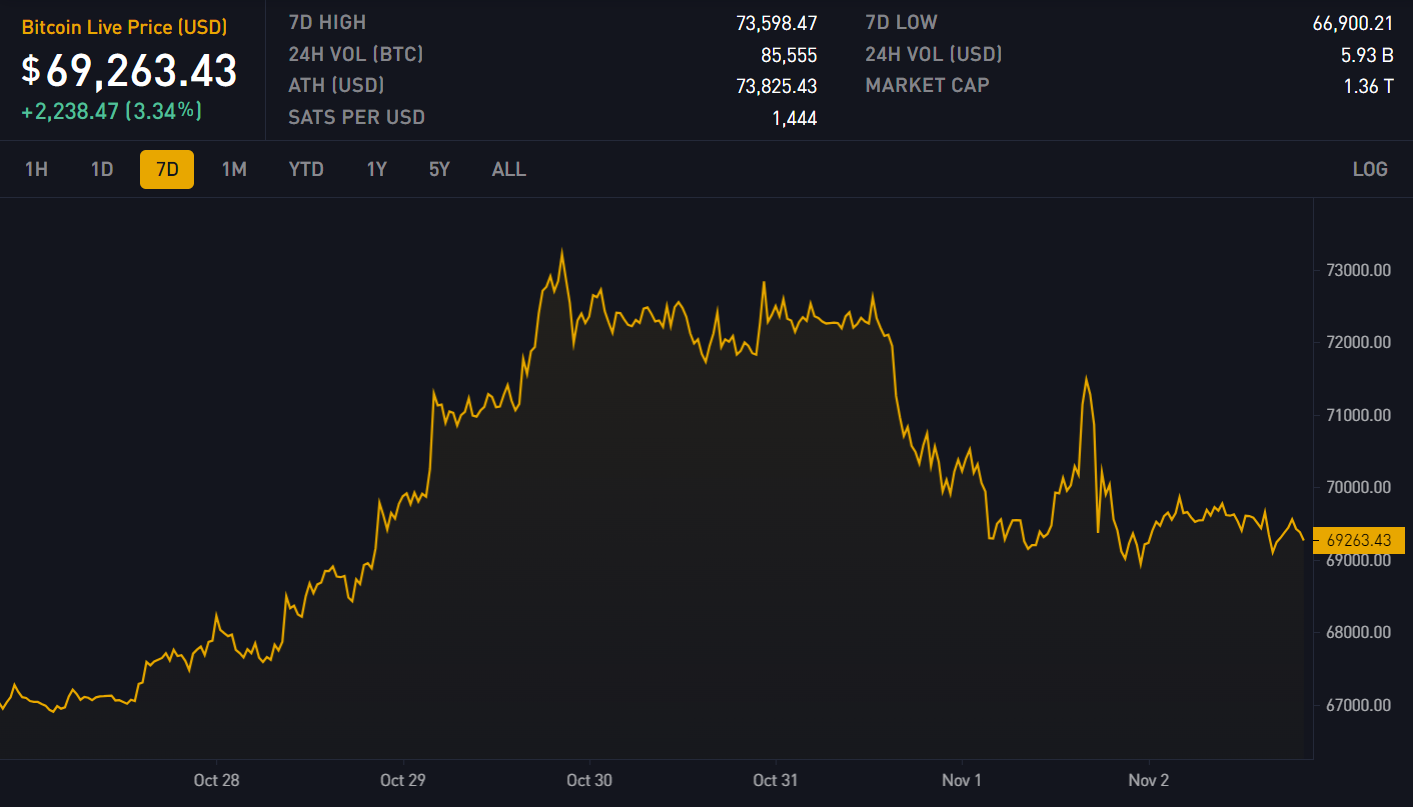
Task: Open the 5Y chart range
Action: pyautogui.click(x=439, y=169)
